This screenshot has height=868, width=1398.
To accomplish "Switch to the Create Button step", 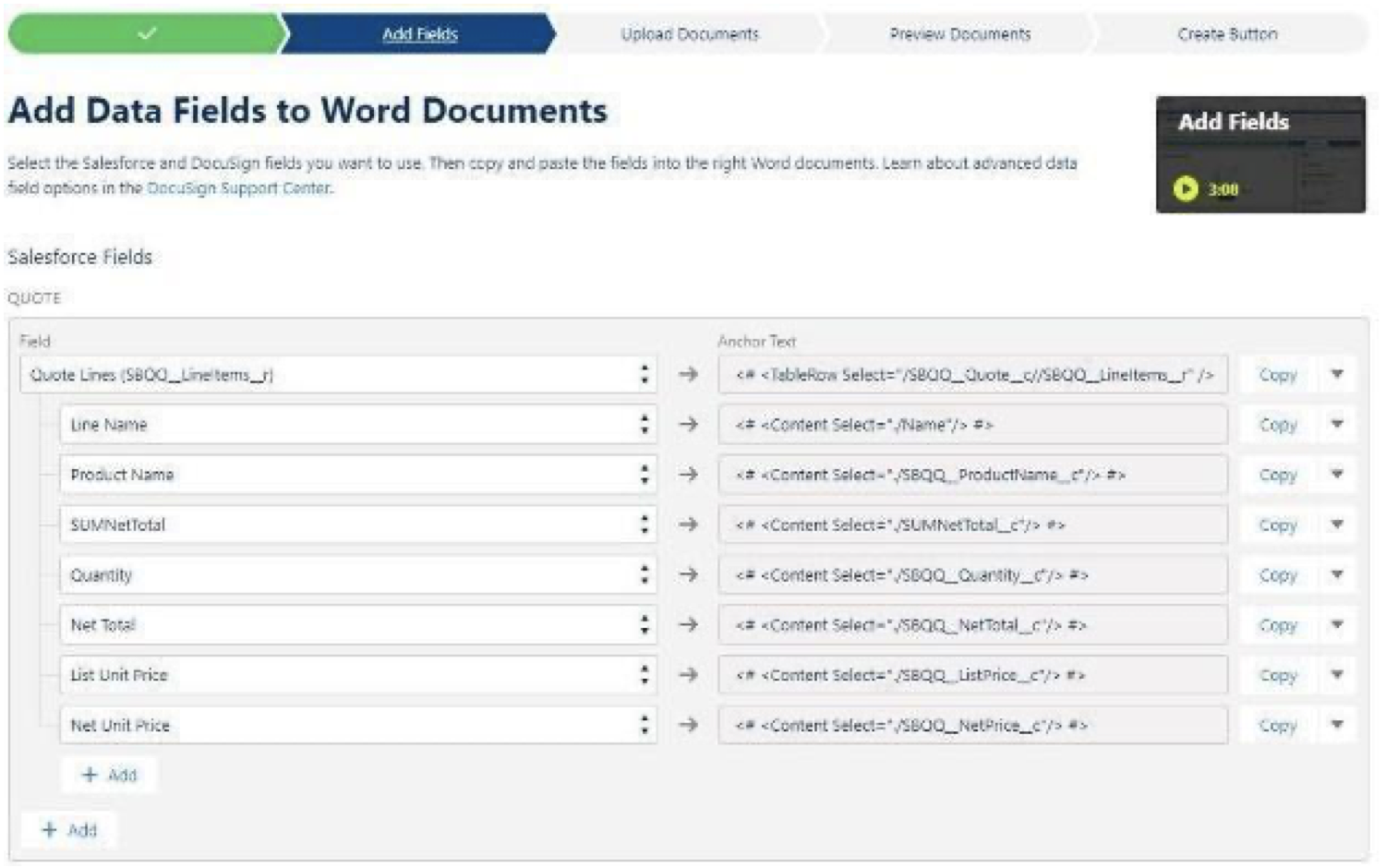I will tap(1227, 34).
